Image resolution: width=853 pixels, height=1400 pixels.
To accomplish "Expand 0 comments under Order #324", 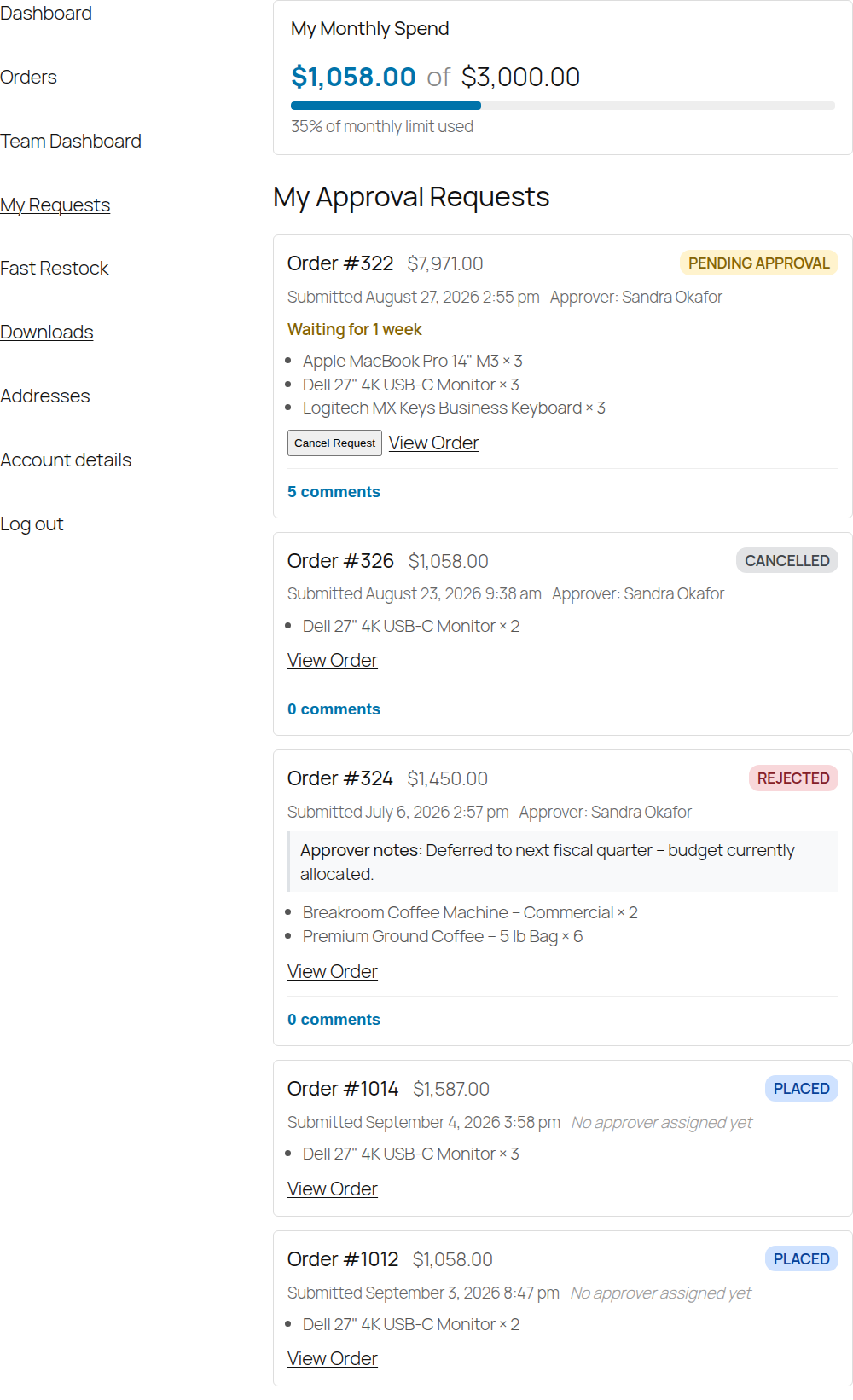I will [334, 1020].
